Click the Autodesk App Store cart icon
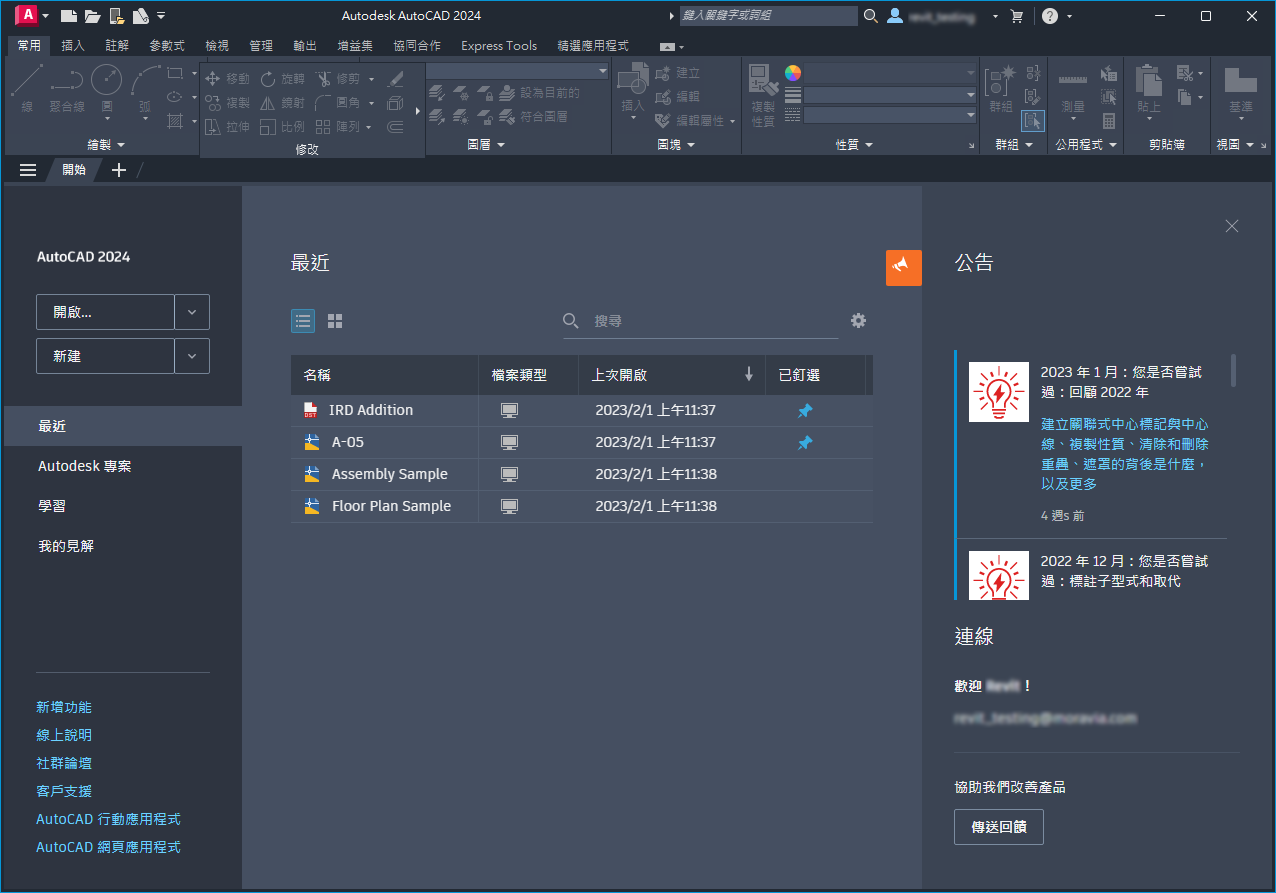This screenshot has width=1276, height=893. pyautogui.click(x=1017, y=16)
